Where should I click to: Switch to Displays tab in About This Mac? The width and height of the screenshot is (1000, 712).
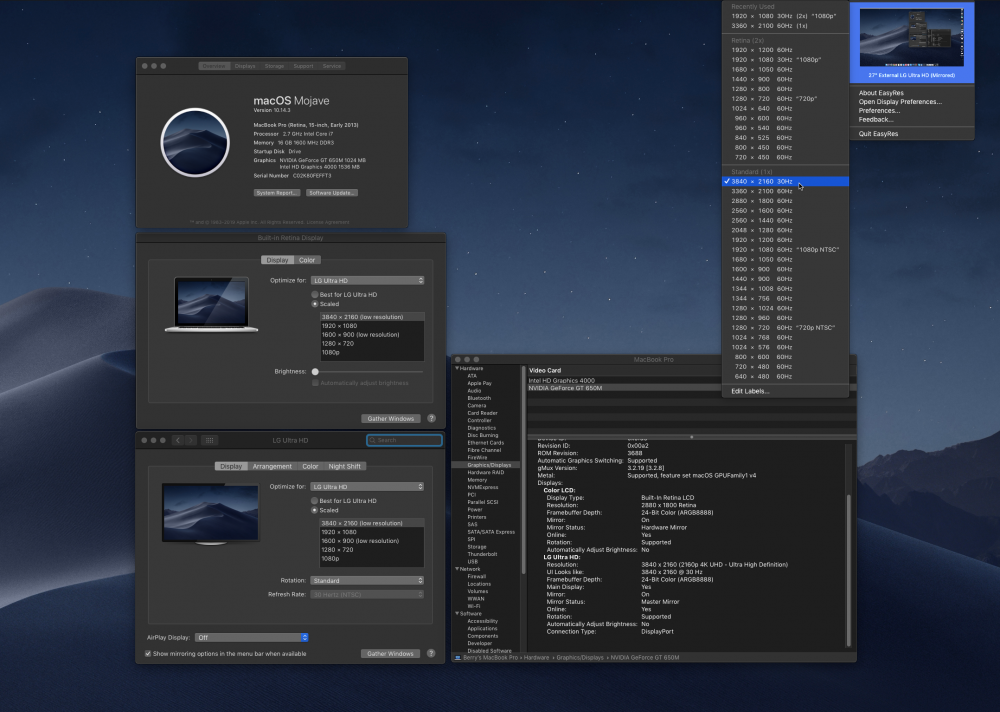tap(245, 66)
